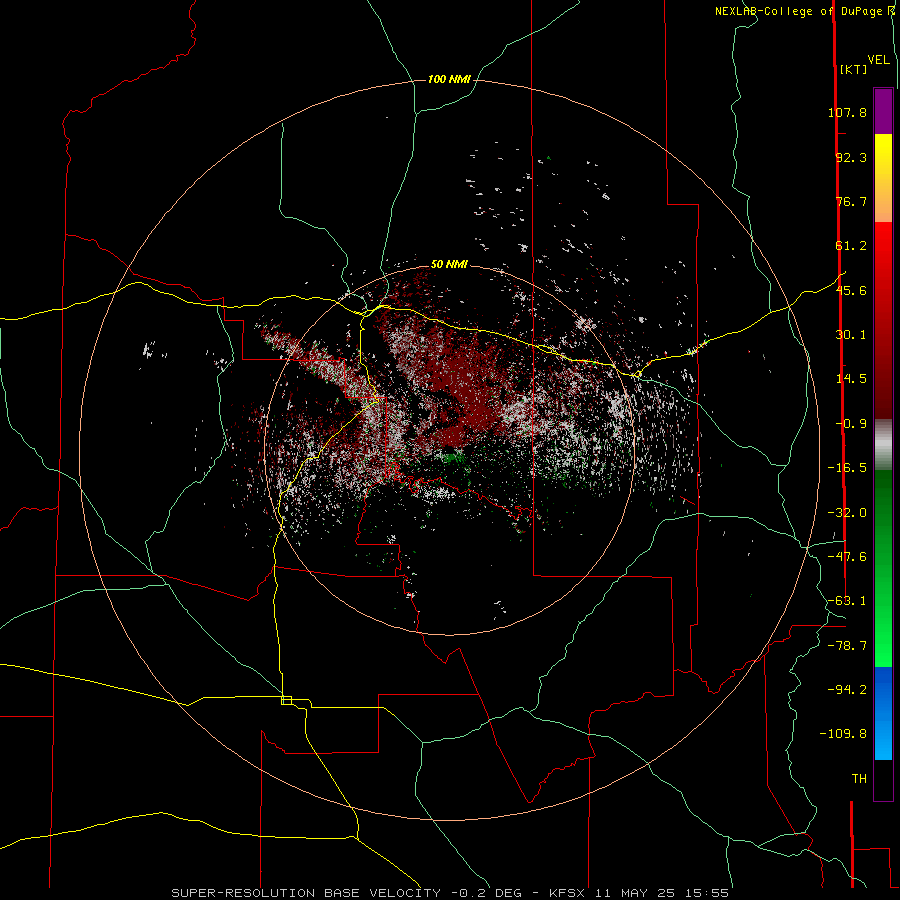
Task: Click the 14.5 velocity scale value
Action: click(x=851, y=379)
